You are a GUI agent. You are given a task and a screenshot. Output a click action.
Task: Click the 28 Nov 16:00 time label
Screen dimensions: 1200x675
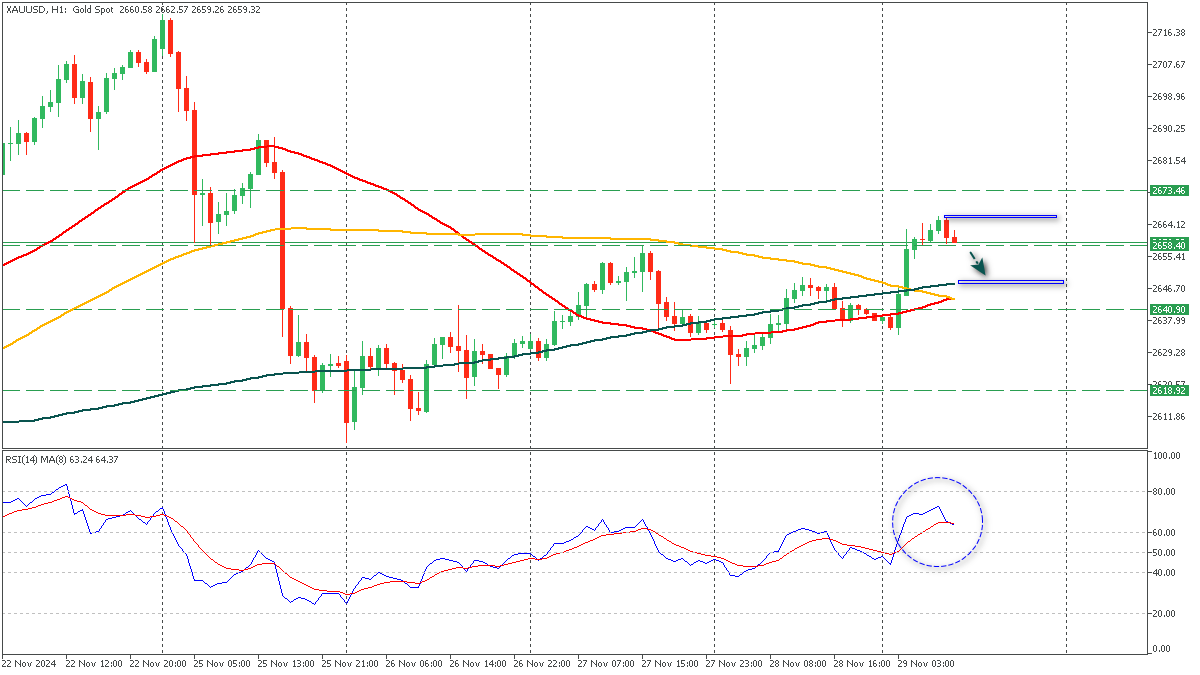point(862,663)
